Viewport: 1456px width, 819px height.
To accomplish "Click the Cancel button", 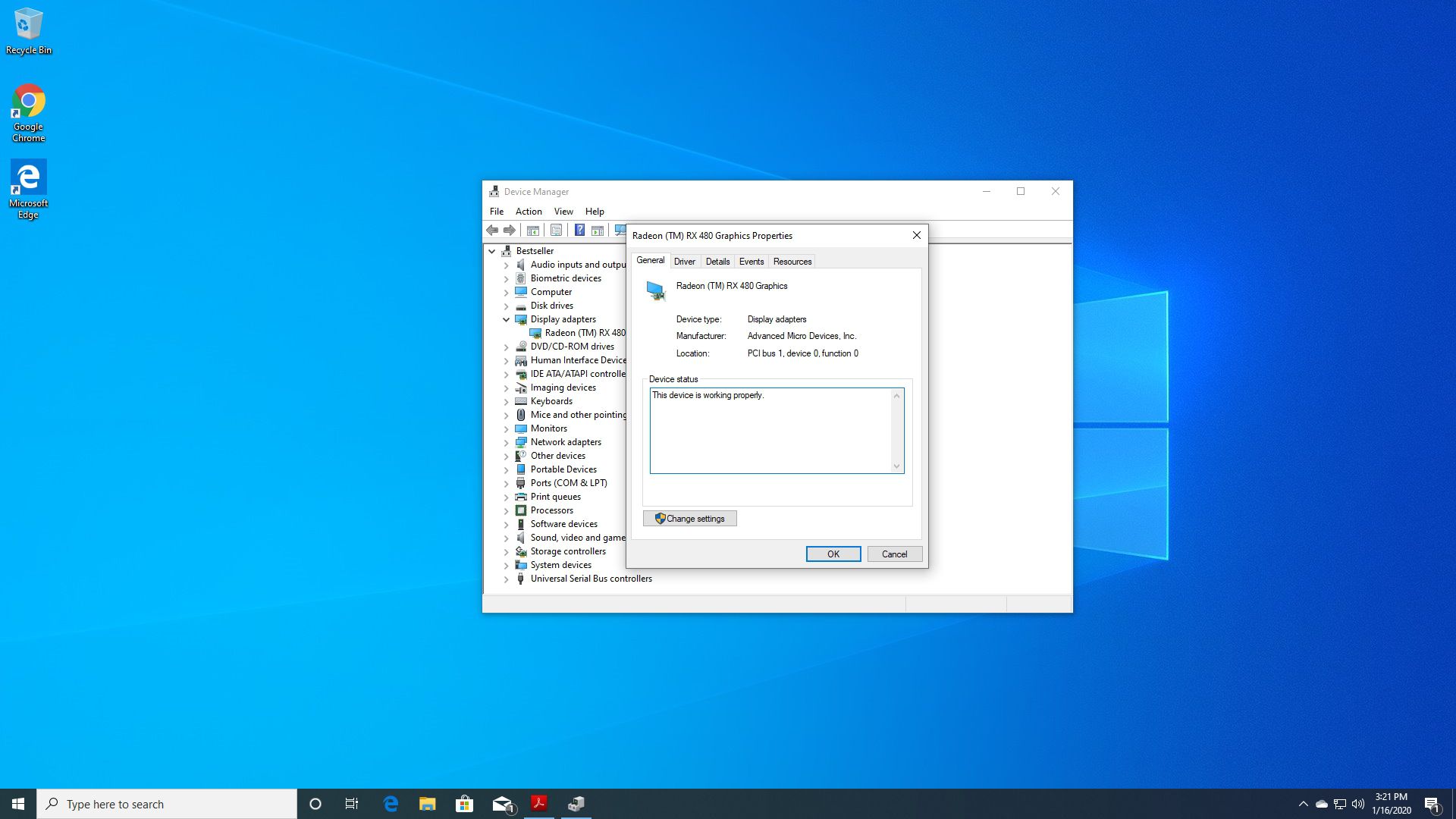I will pyautogui.click(x=894, y=553).
